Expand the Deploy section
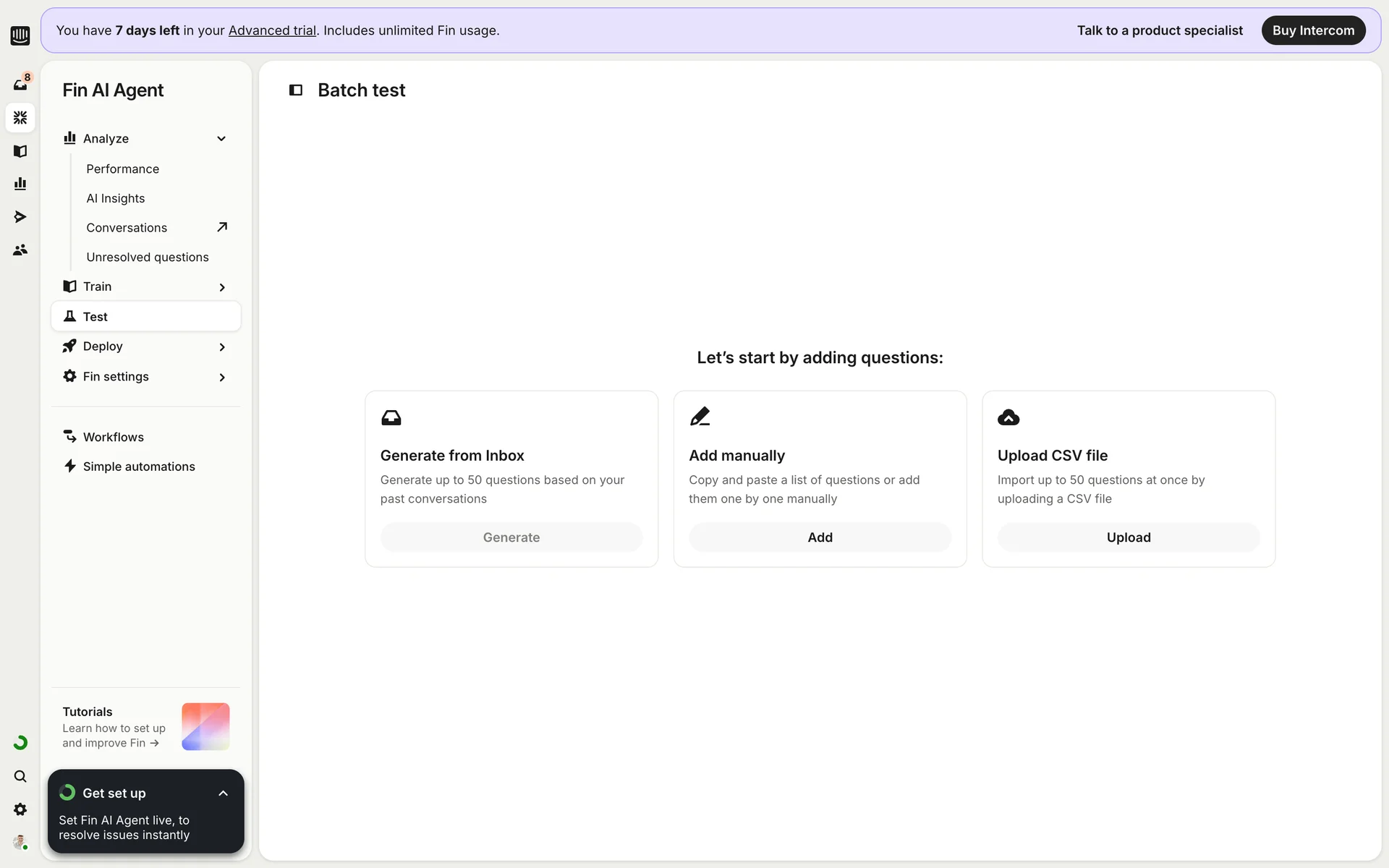The image size is (1389, 868). click(x=221, y=347)
